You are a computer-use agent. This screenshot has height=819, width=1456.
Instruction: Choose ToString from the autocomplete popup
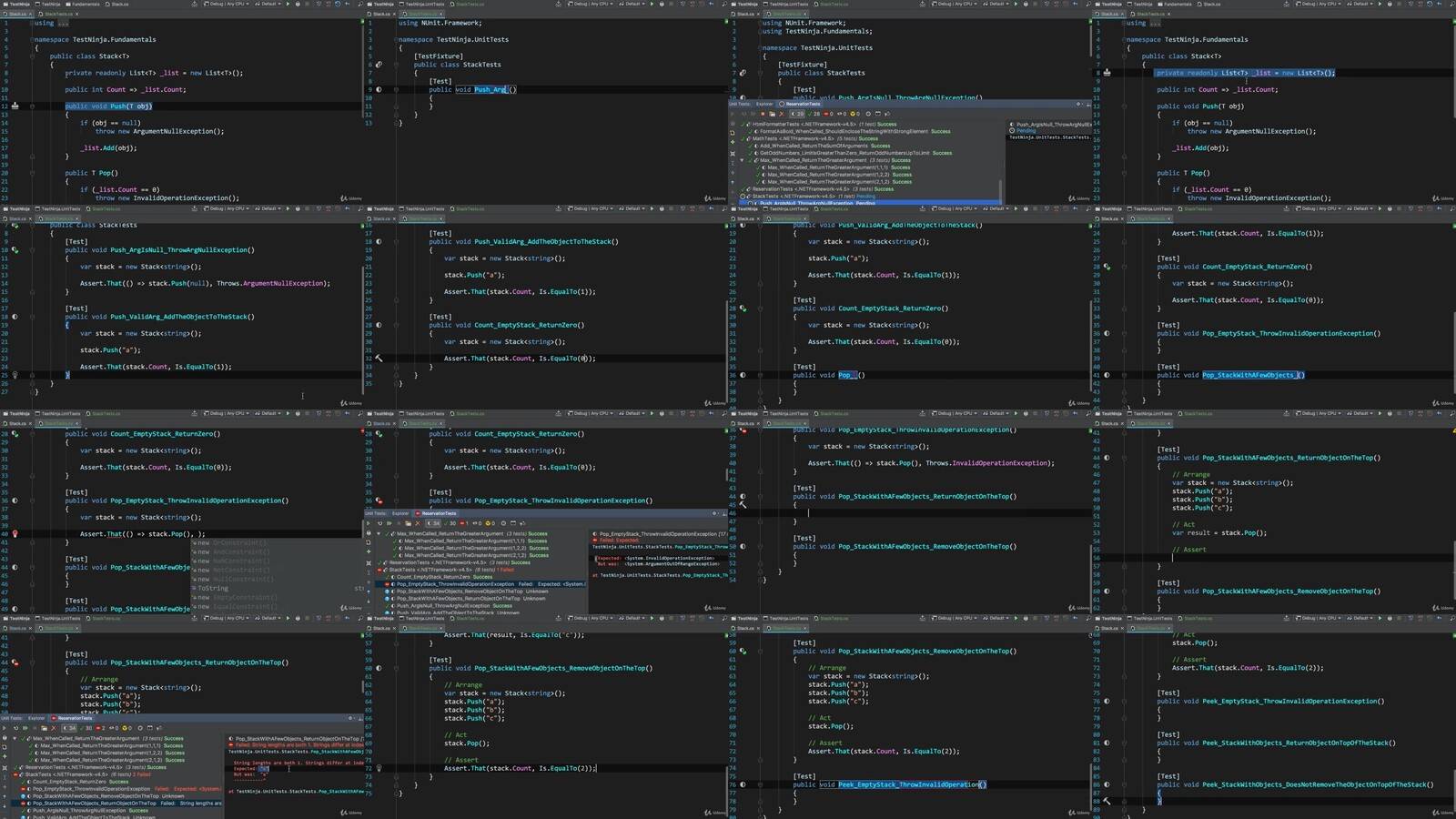coord(213,588)
